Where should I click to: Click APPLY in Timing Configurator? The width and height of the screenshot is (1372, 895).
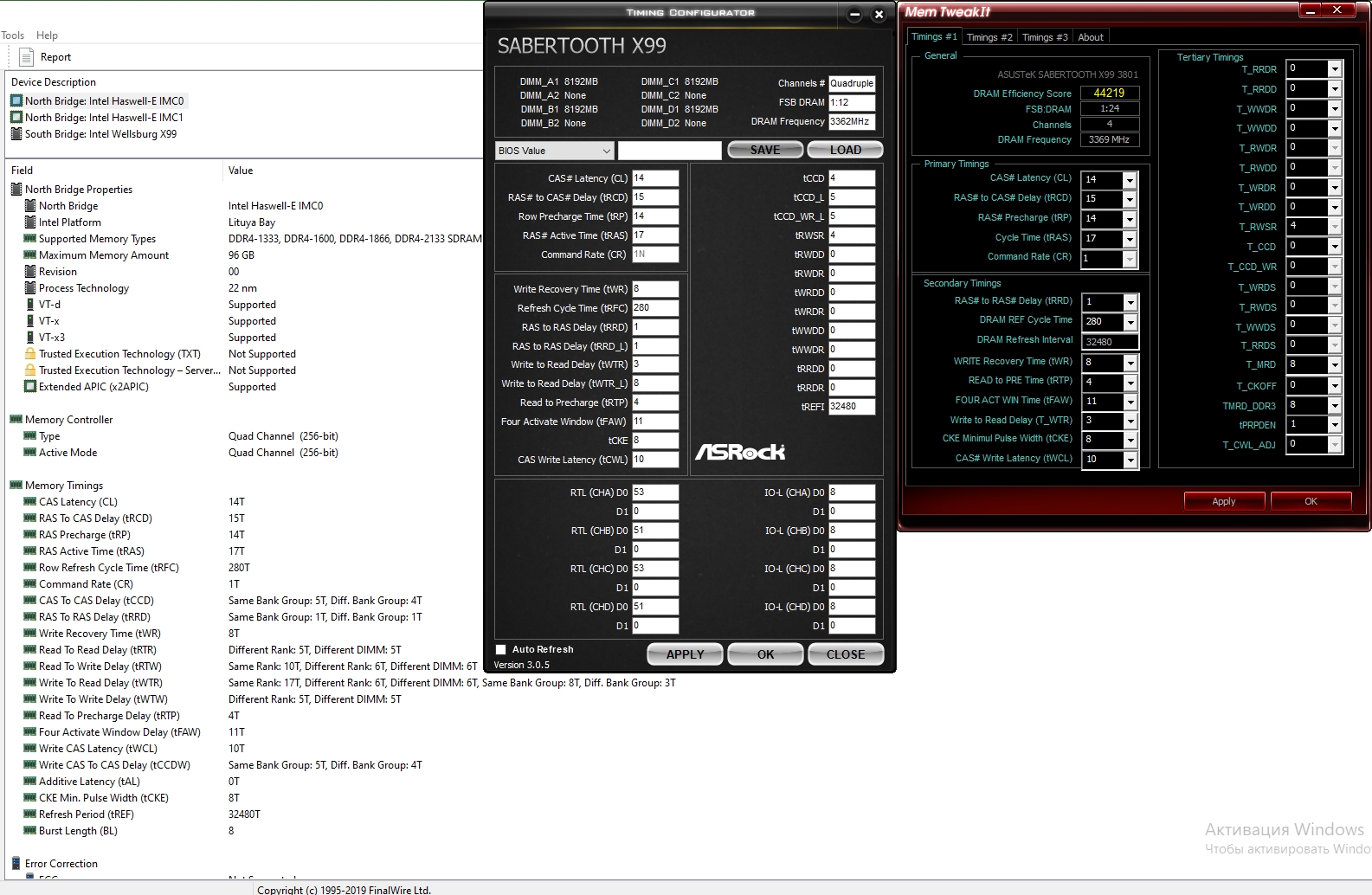click(x=685, y=654)
